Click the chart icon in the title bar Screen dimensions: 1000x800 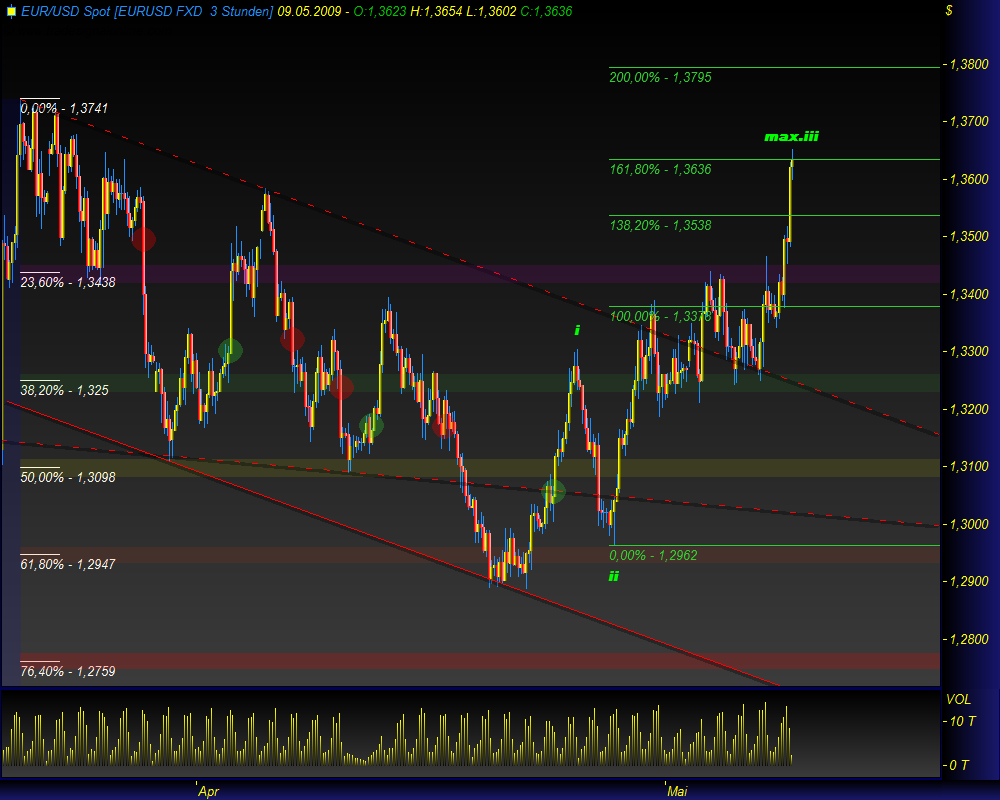pyautogui.click(x=11, y=11)
